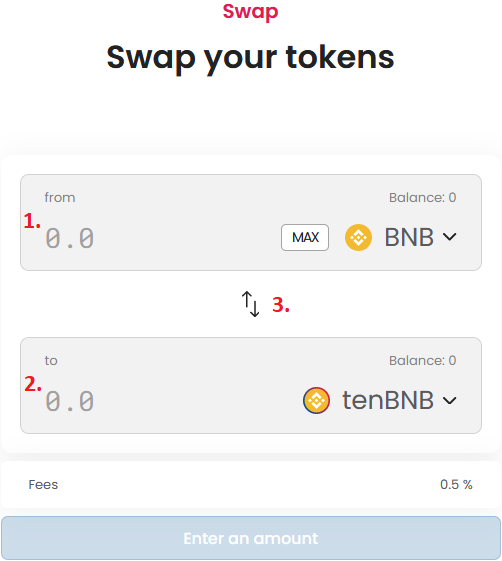Select the pink Swap heading

(250, 12)
